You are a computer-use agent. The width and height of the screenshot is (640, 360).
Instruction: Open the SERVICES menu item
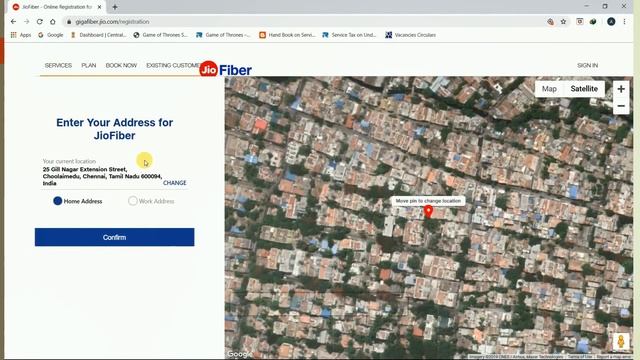58,65
